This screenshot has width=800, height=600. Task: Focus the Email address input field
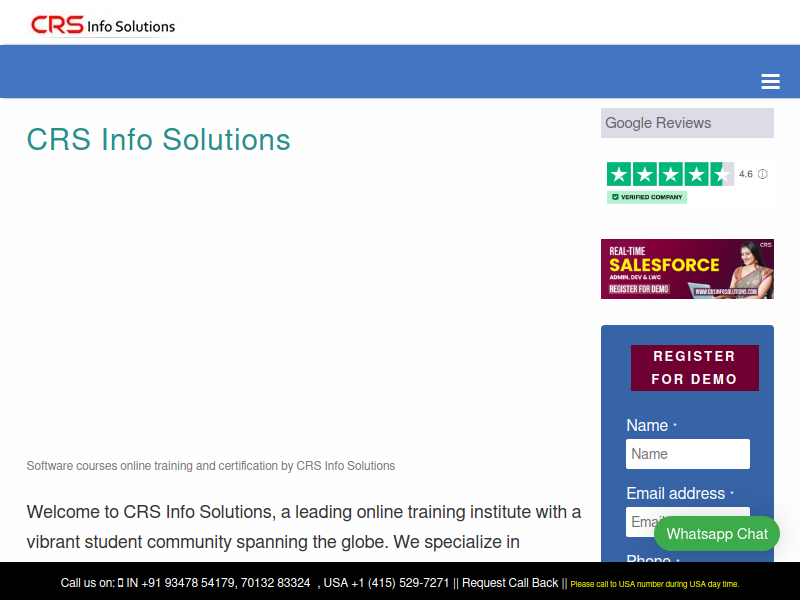click(x=688, y=521)
